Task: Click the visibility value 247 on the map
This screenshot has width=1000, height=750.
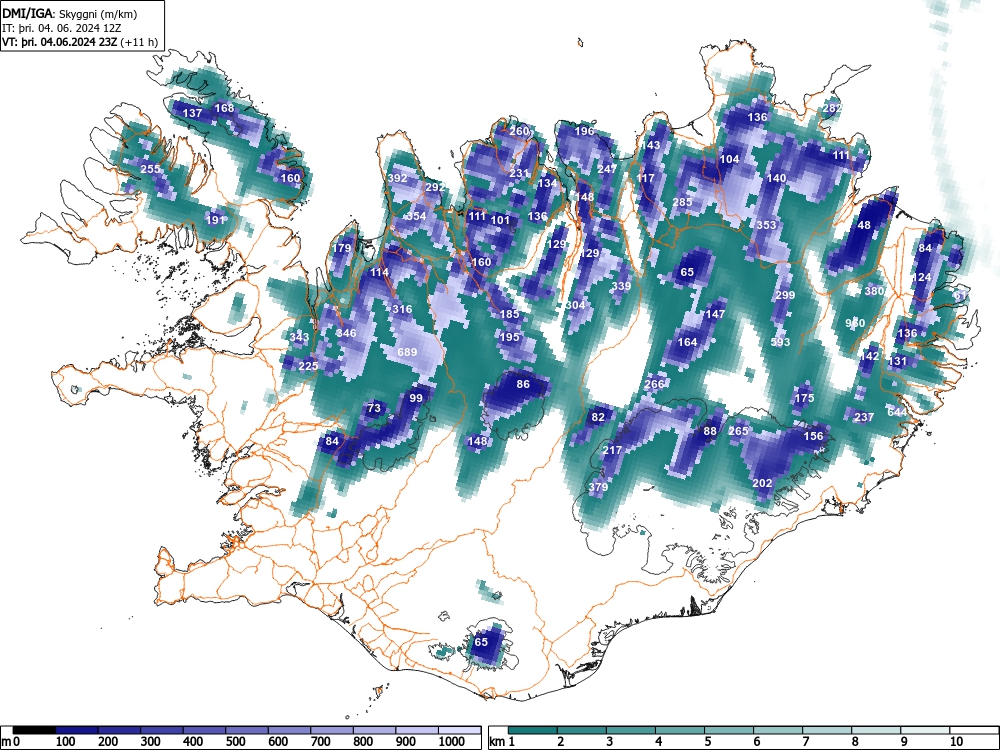Action: point(607,169)
